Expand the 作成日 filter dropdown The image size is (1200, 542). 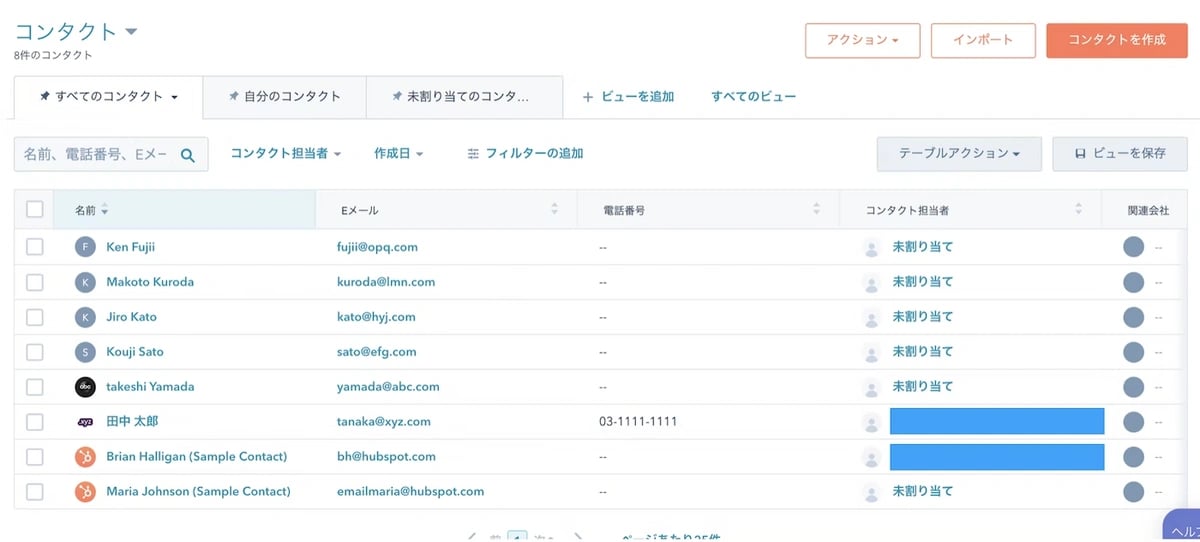click(399, 154)
